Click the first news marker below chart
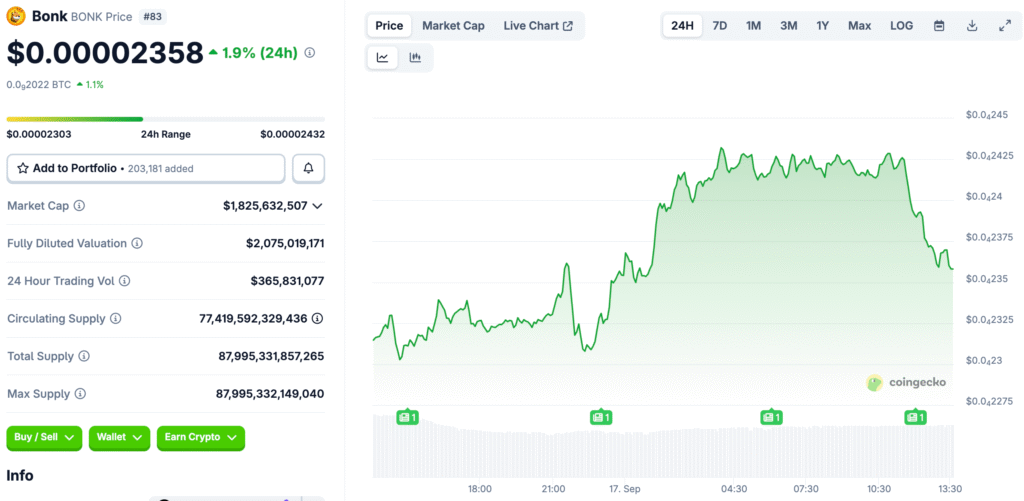 tap(407, 417)
